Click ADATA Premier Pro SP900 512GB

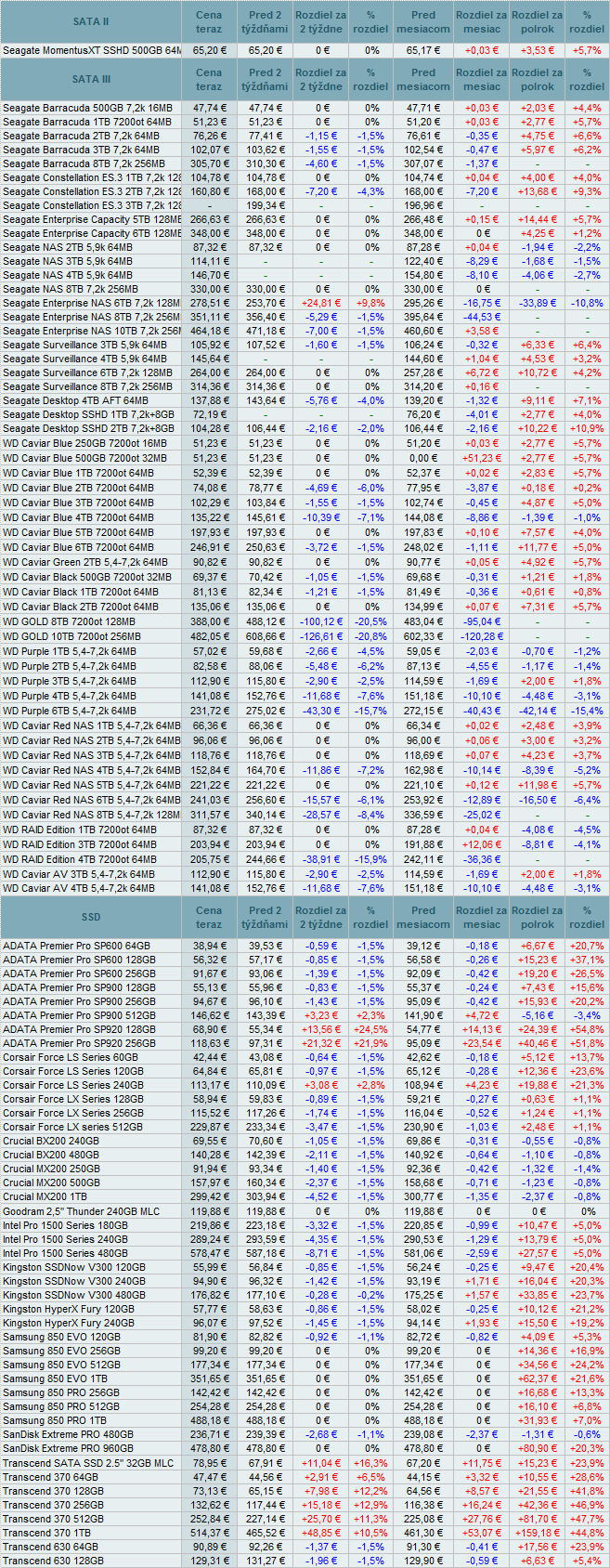pos(79,1015)
